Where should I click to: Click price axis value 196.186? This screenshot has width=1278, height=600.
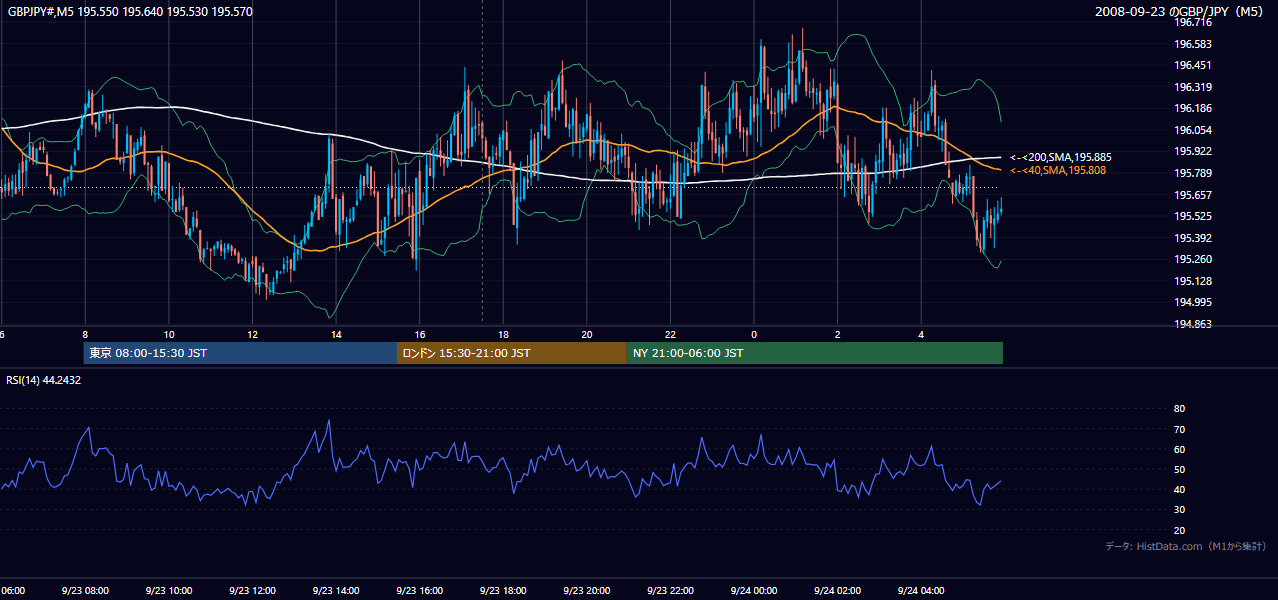(1193, 108)
